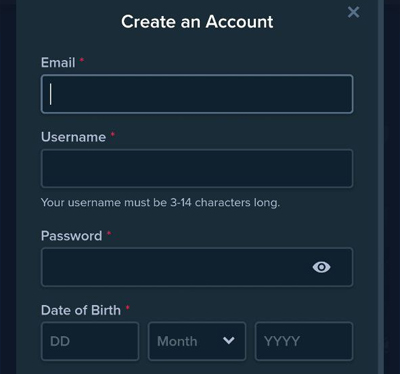Click into the Password field
This screenshot has width=400, height=374.
[x=197, y=267]
